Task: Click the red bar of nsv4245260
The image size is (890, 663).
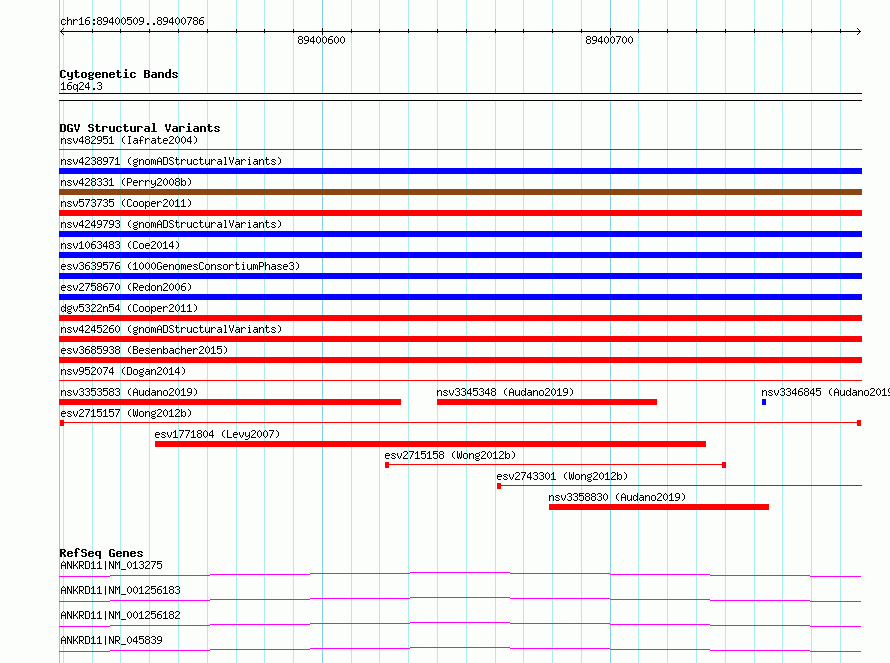Action: (x=460, y=339)
